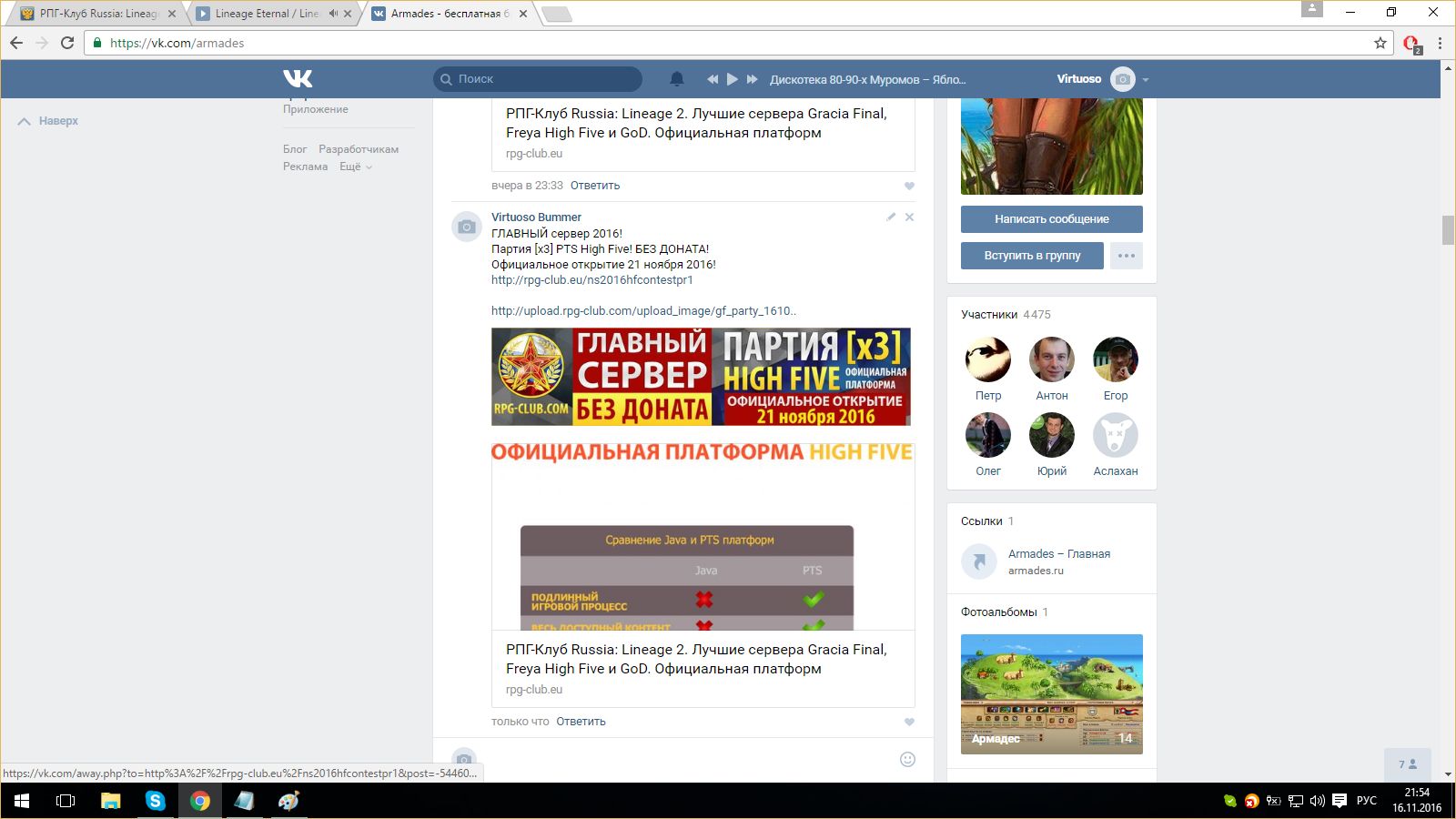Open Skype from taskbar
This screenshot has height=819, width=1456.
[x=156, y=801]
